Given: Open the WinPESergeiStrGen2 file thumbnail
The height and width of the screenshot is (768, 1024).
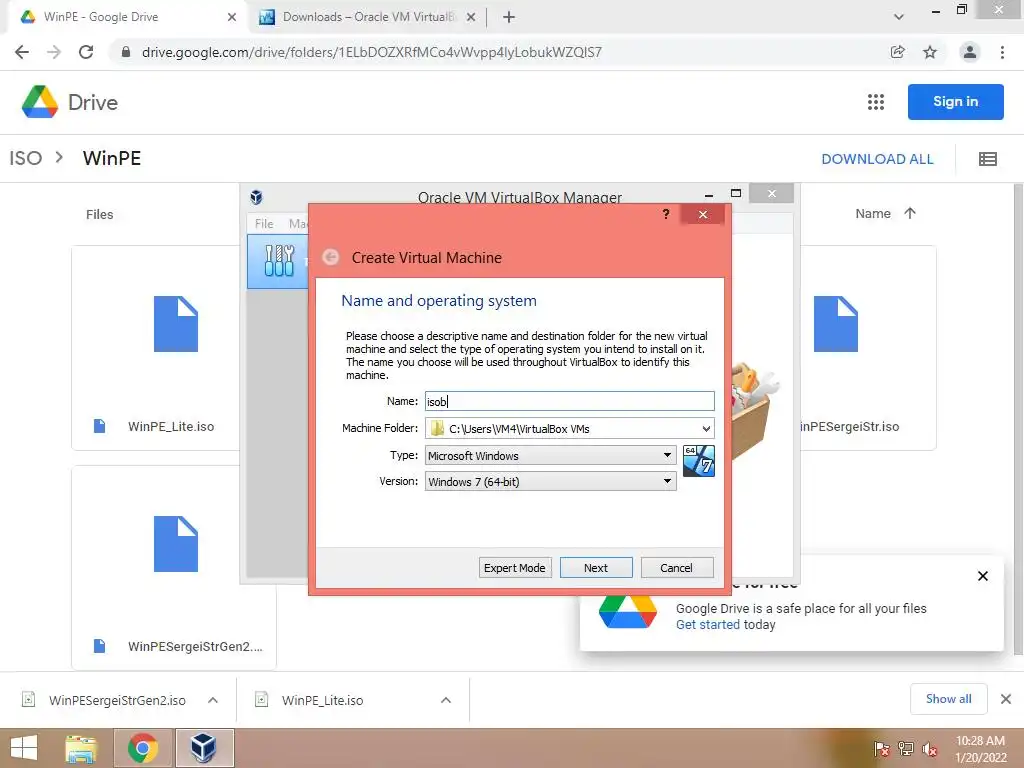Looking at the screenshot, I should [x=175, y=544].
